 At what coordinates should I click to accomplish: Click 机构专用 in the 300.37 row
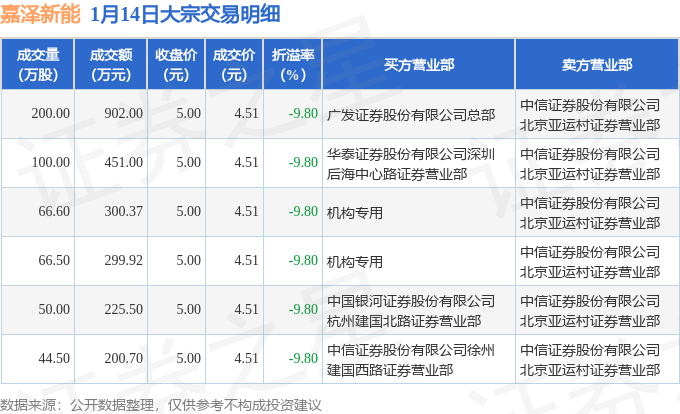(355, 213)
